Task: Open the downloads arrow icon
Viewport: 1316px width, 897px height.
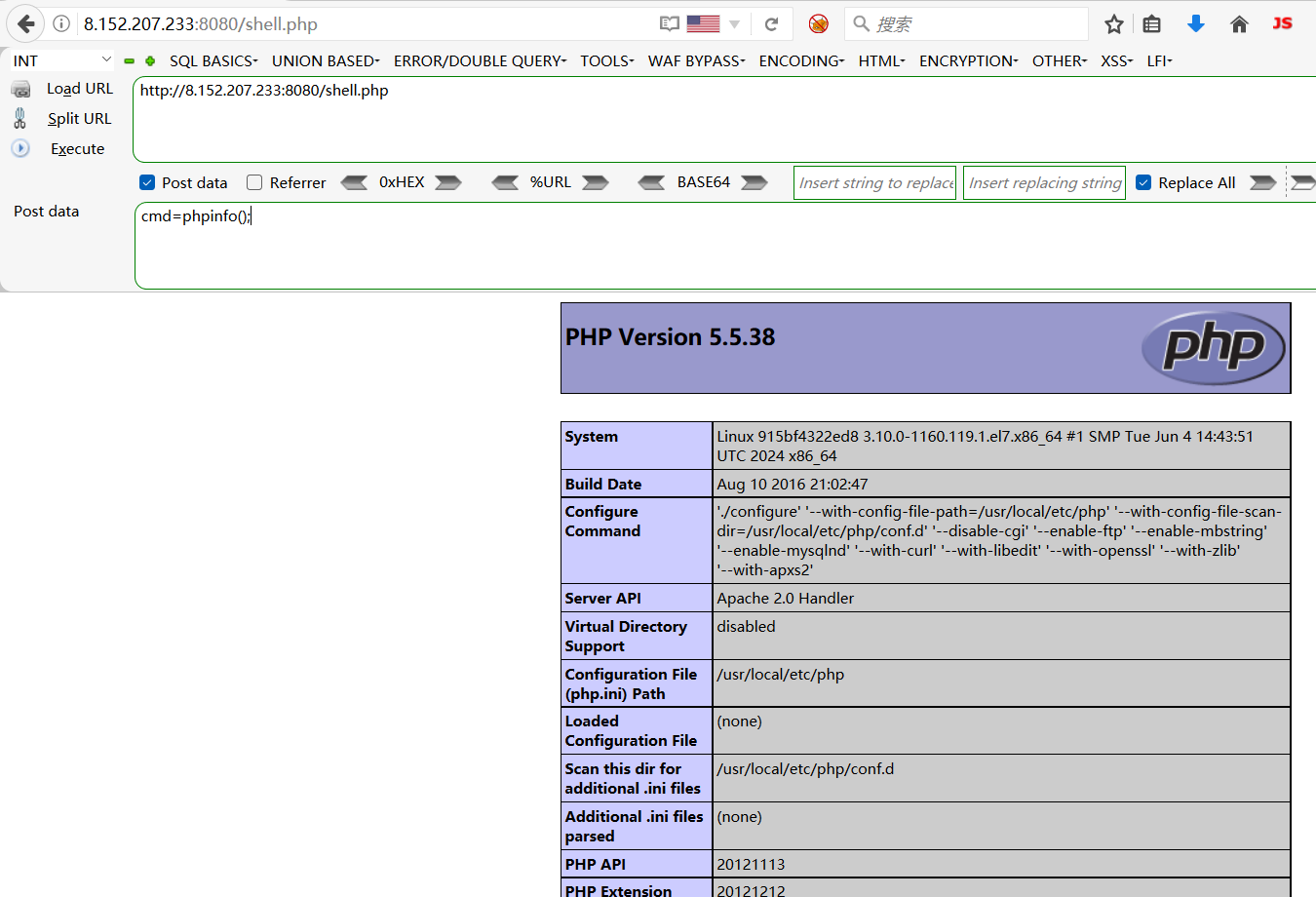Action: [1196, 23]
